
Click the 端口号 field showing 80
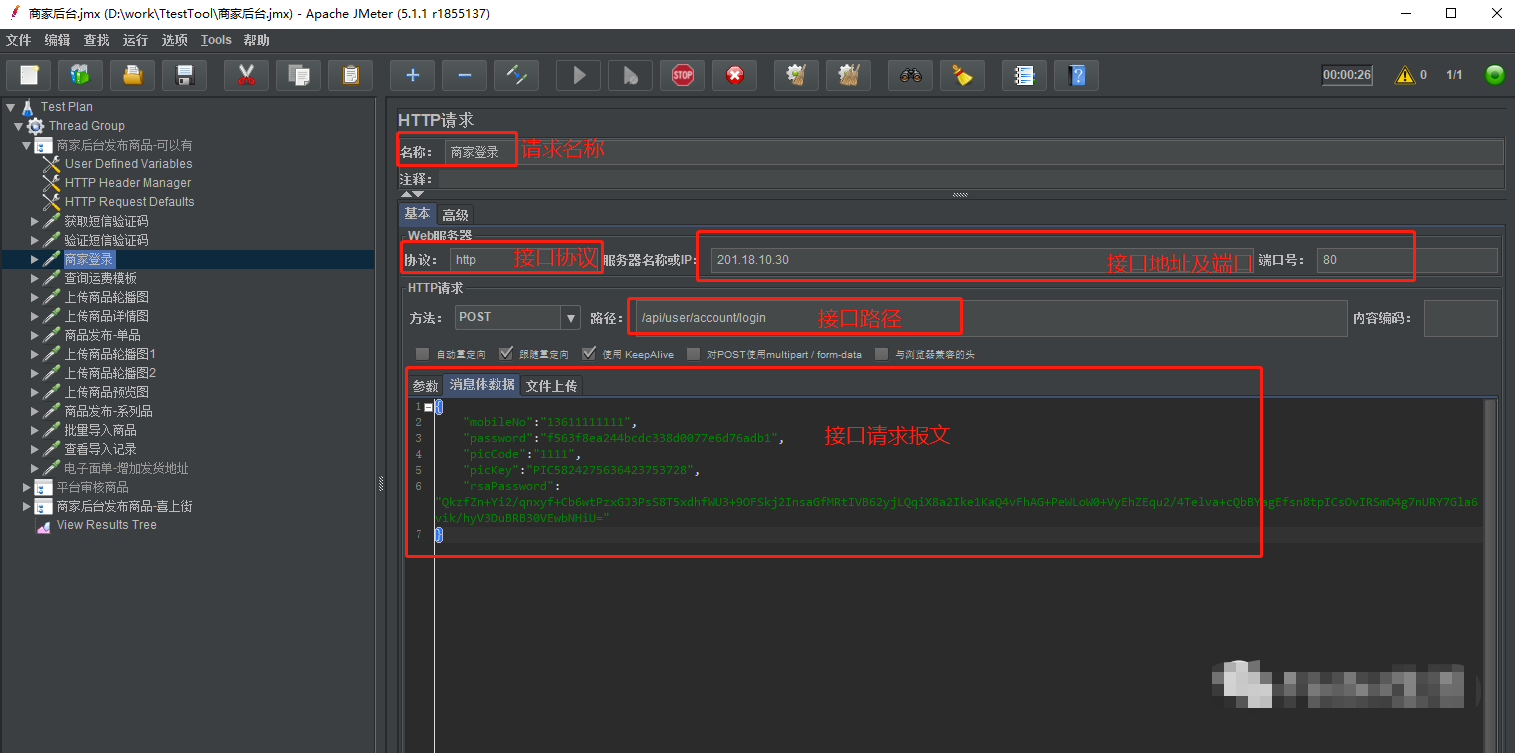[x=1407, y=260]
